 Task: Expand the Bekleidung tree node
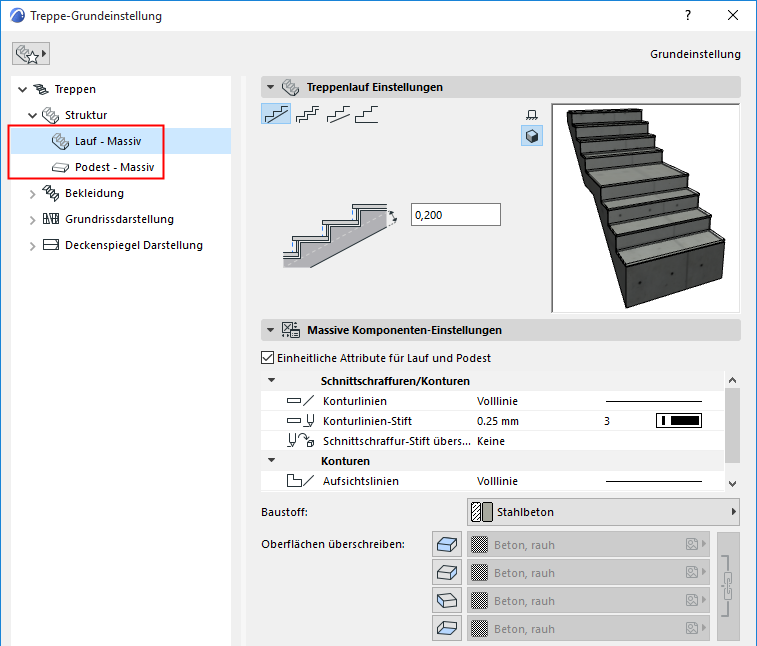[x=32, y=194]
